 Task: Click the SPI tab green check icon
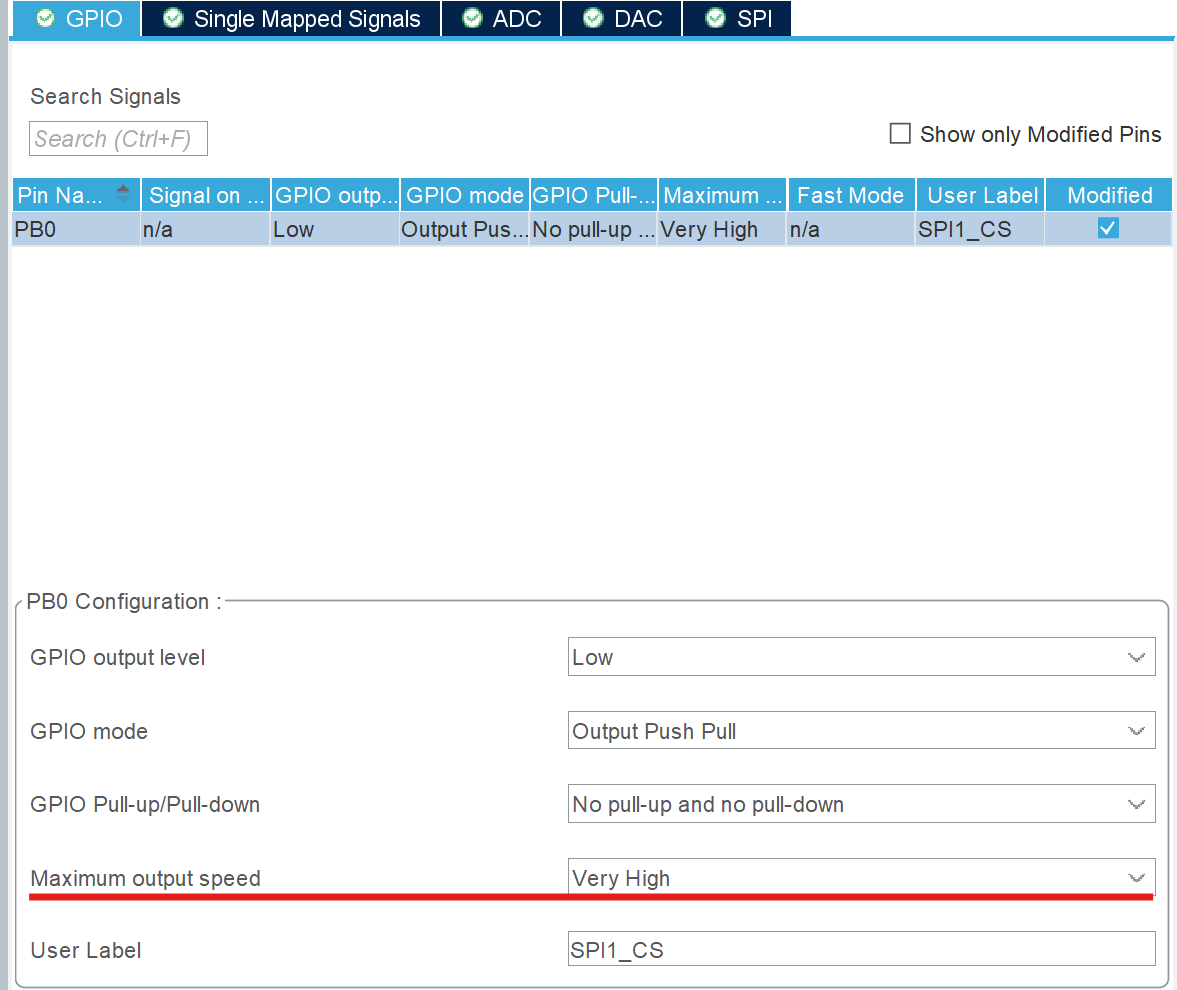[715, 18]
